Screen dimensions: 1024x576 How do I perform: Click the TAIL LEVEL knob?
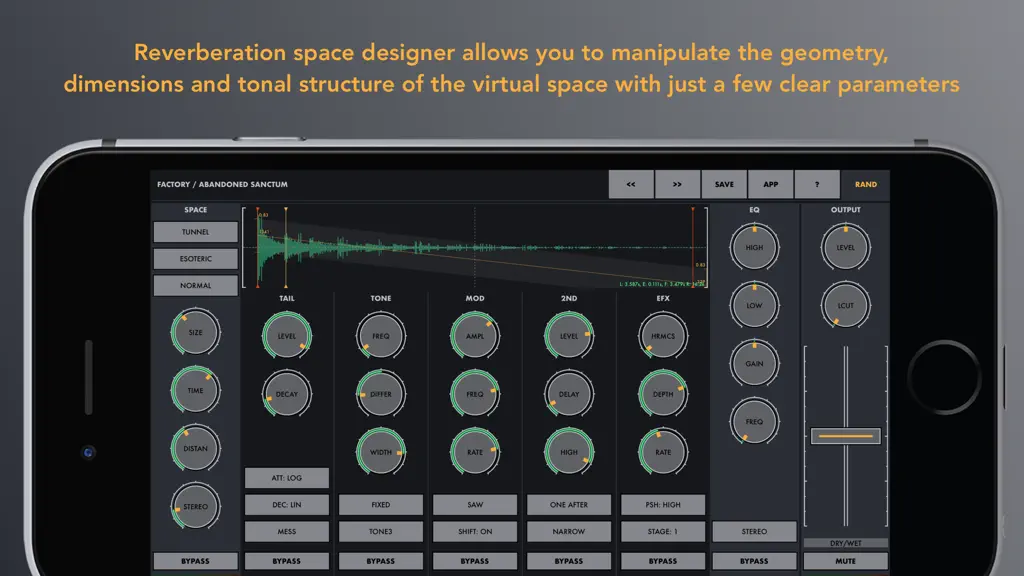coord(287,336)
